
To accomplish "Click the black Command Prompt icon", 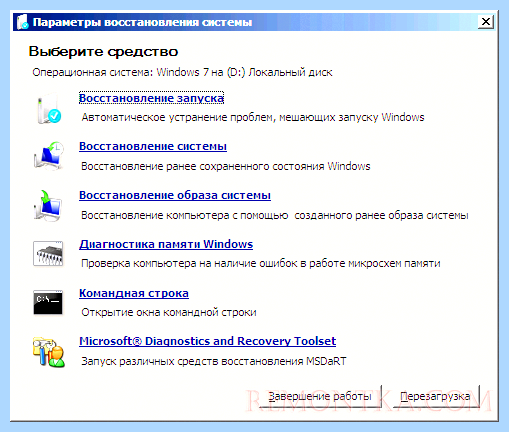I will tap(48, 302).
